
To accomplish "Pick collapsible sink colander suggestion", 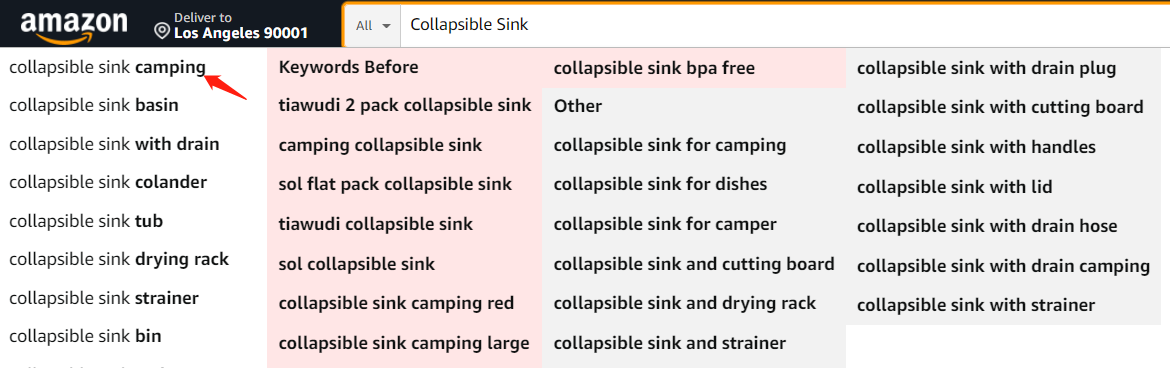I will 108,182.
